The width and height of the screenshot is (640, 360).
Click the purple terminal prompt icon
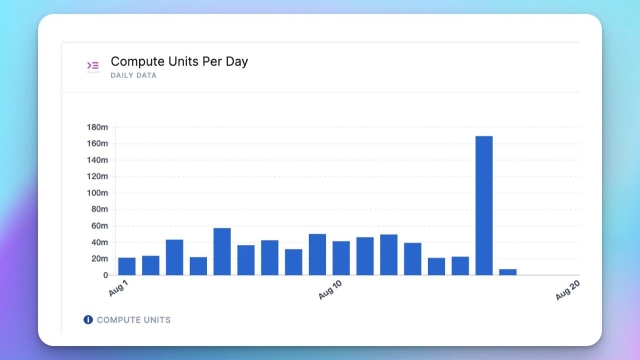[93, 66]
